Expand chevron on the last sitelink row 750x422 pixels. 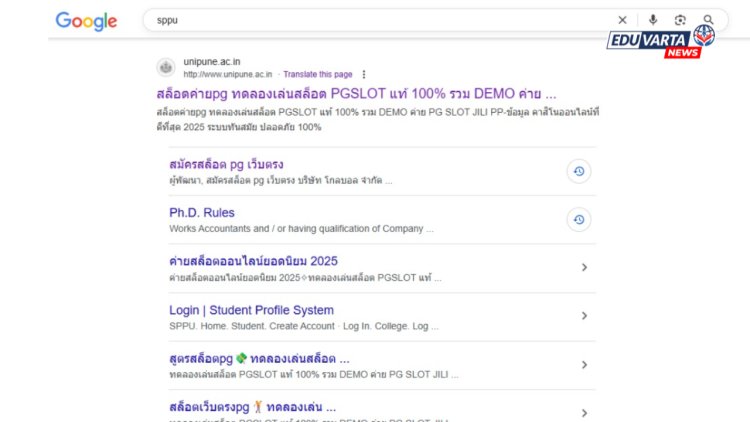[584, 412]
